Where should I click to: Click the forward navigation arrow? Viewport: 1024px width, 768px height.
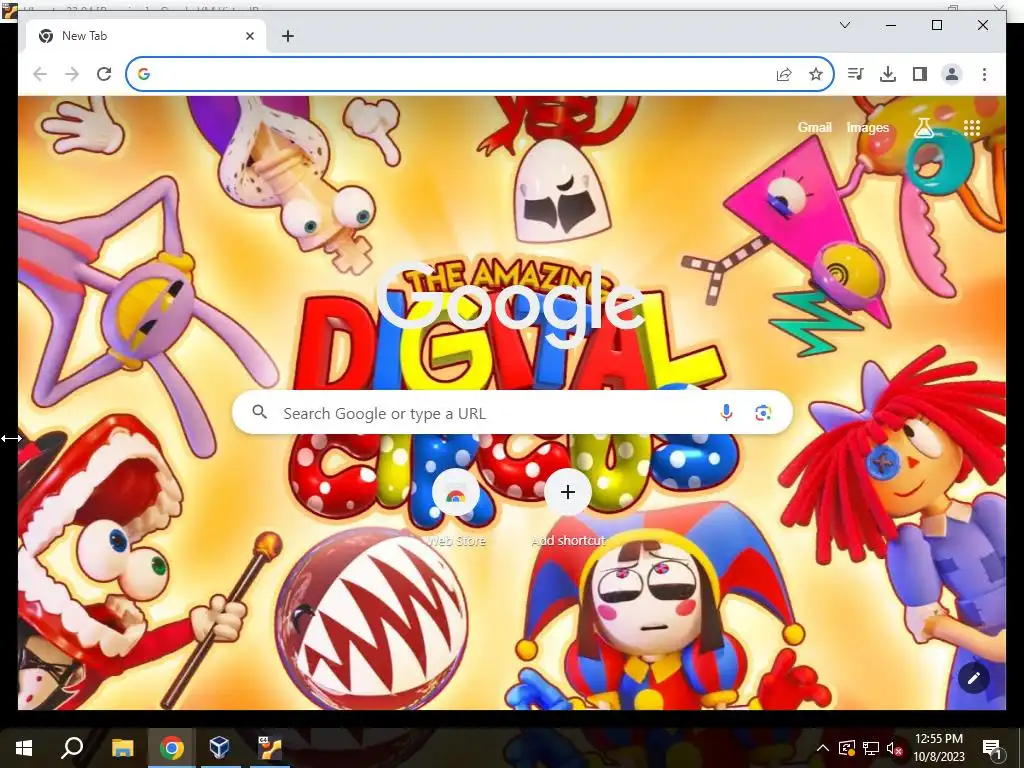coord(72,74)
